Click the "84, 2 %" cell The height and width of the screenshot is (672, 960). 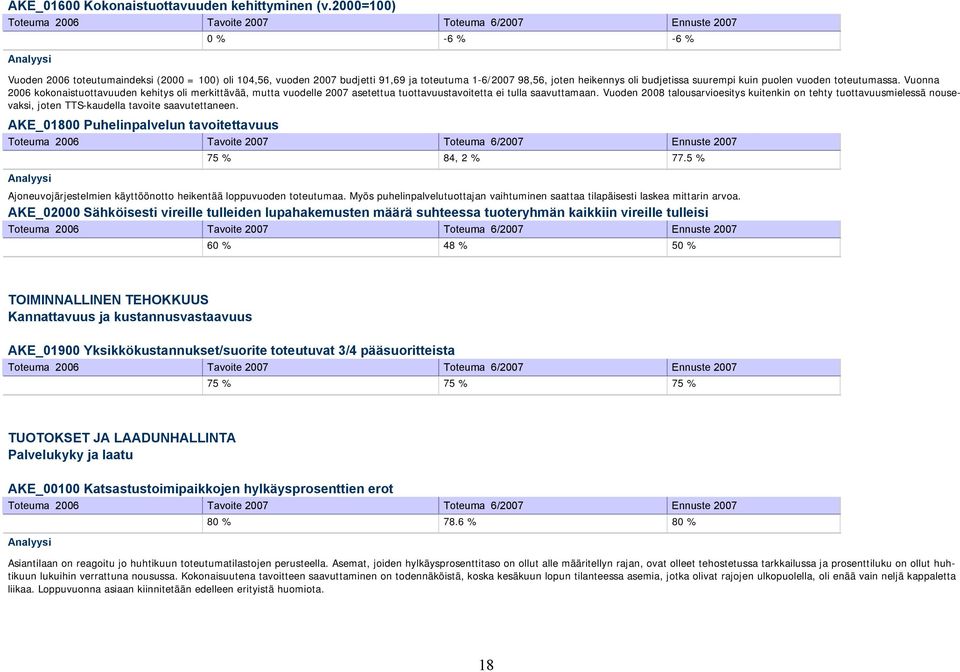pyautogui.click(x=461, y=158)
